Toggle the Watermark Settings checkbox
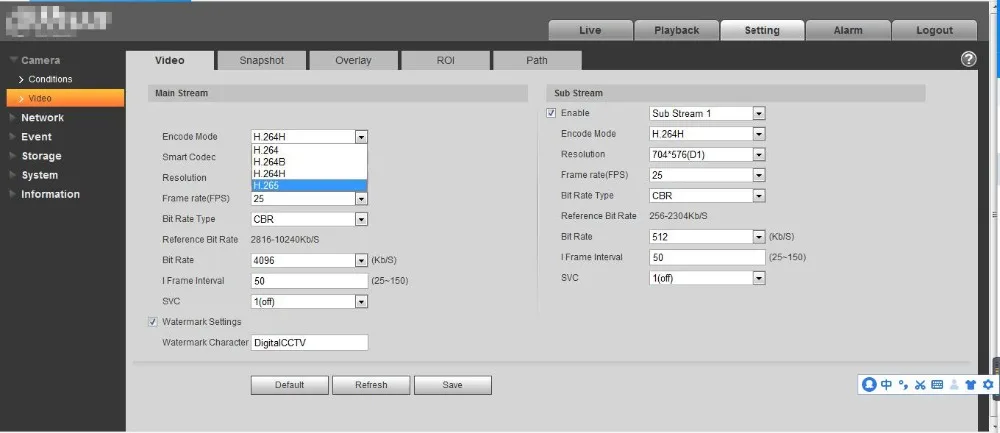The width and height of the screenshot is (1000, 433). click(x=152, y=322)
